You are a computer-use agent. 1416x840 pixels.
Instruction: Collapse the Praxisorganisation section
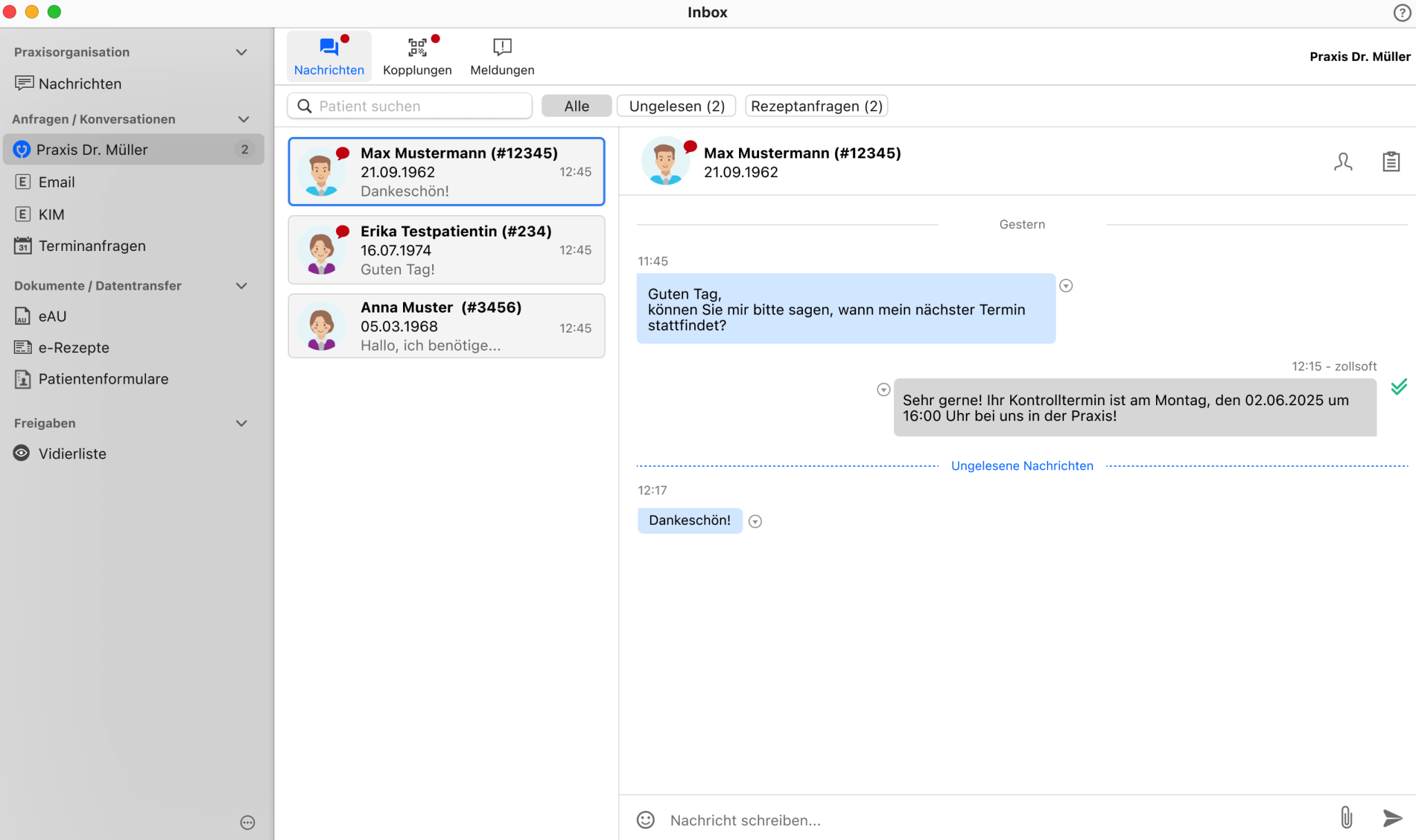pyautogui.click(x=241, y=53)
